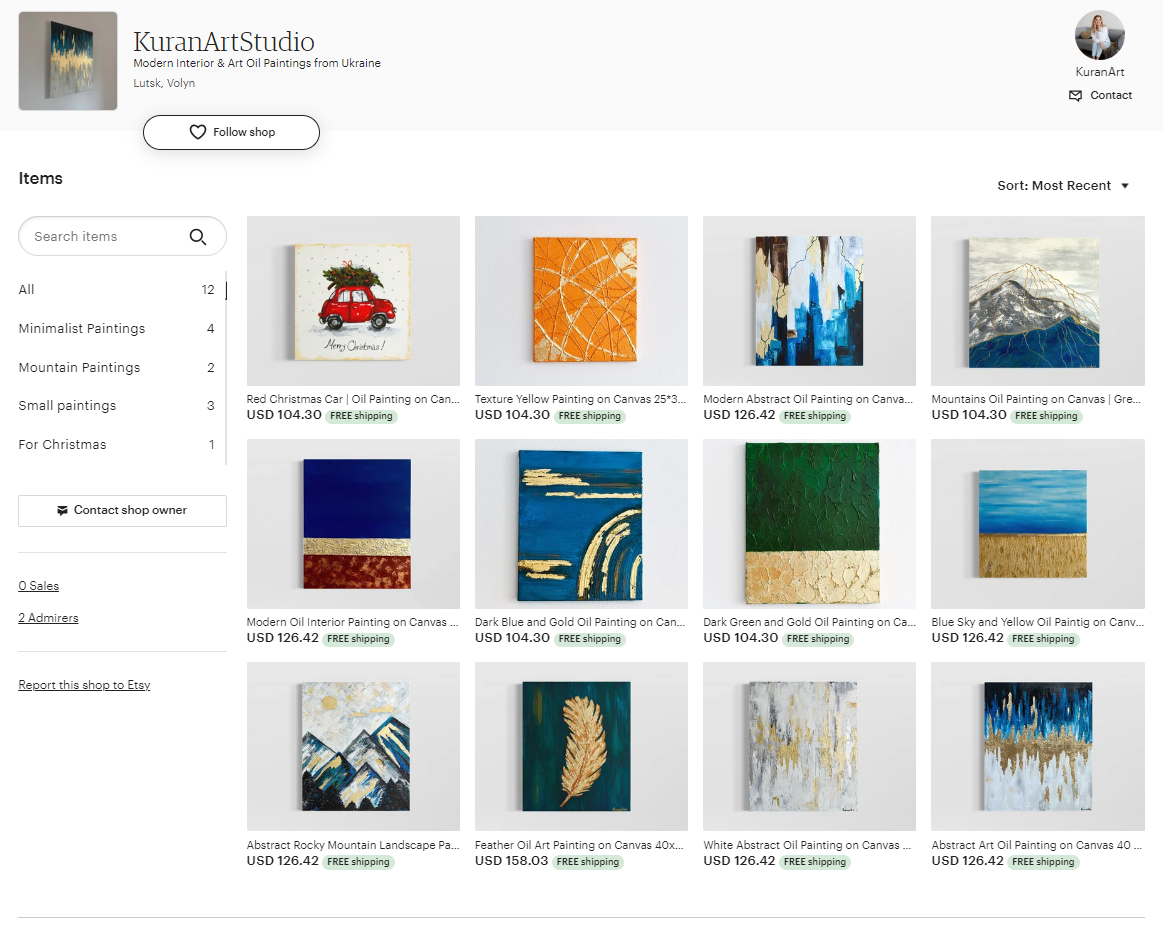Open the Feather Oil Art Painting thumbnail
The height and width of the screenshot is (931, 1163).
582,746
